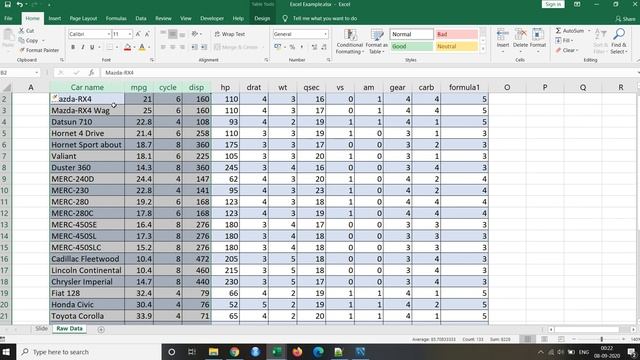Decrease font size with the shrink font icon
Viewport: 640px width, 360px height.
coord(147,34)
